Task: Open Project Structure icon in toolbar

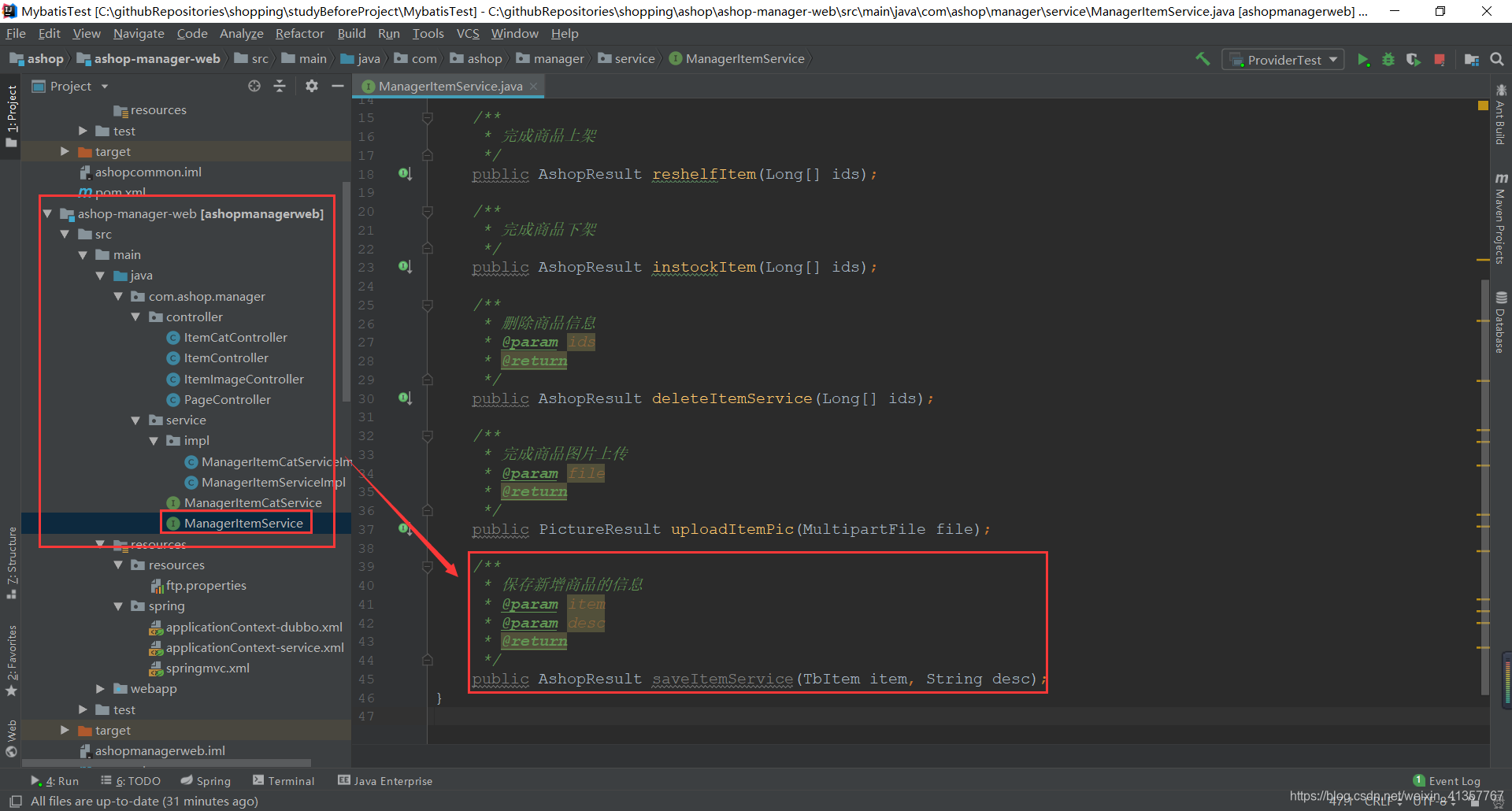Action: pyautogui.click(x=1471, y=60)
